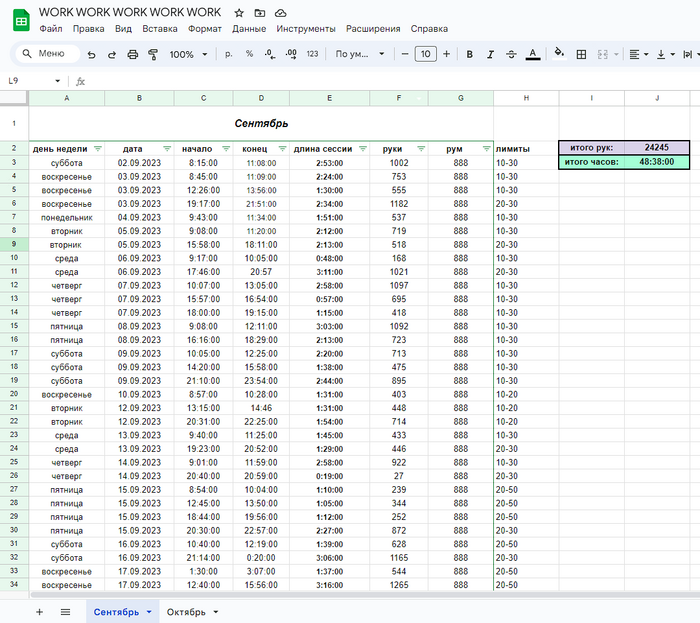Open the cell borders tool
The height and width of the screenshot is (623, 700).
click(581, 54)
